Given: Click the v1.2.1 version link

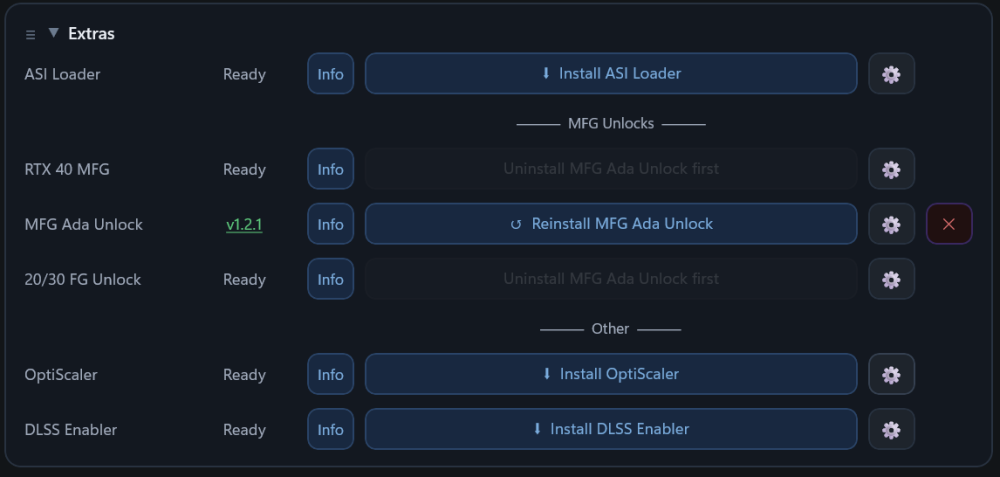Looking at the screenshot, I should [x=244, y=224].
